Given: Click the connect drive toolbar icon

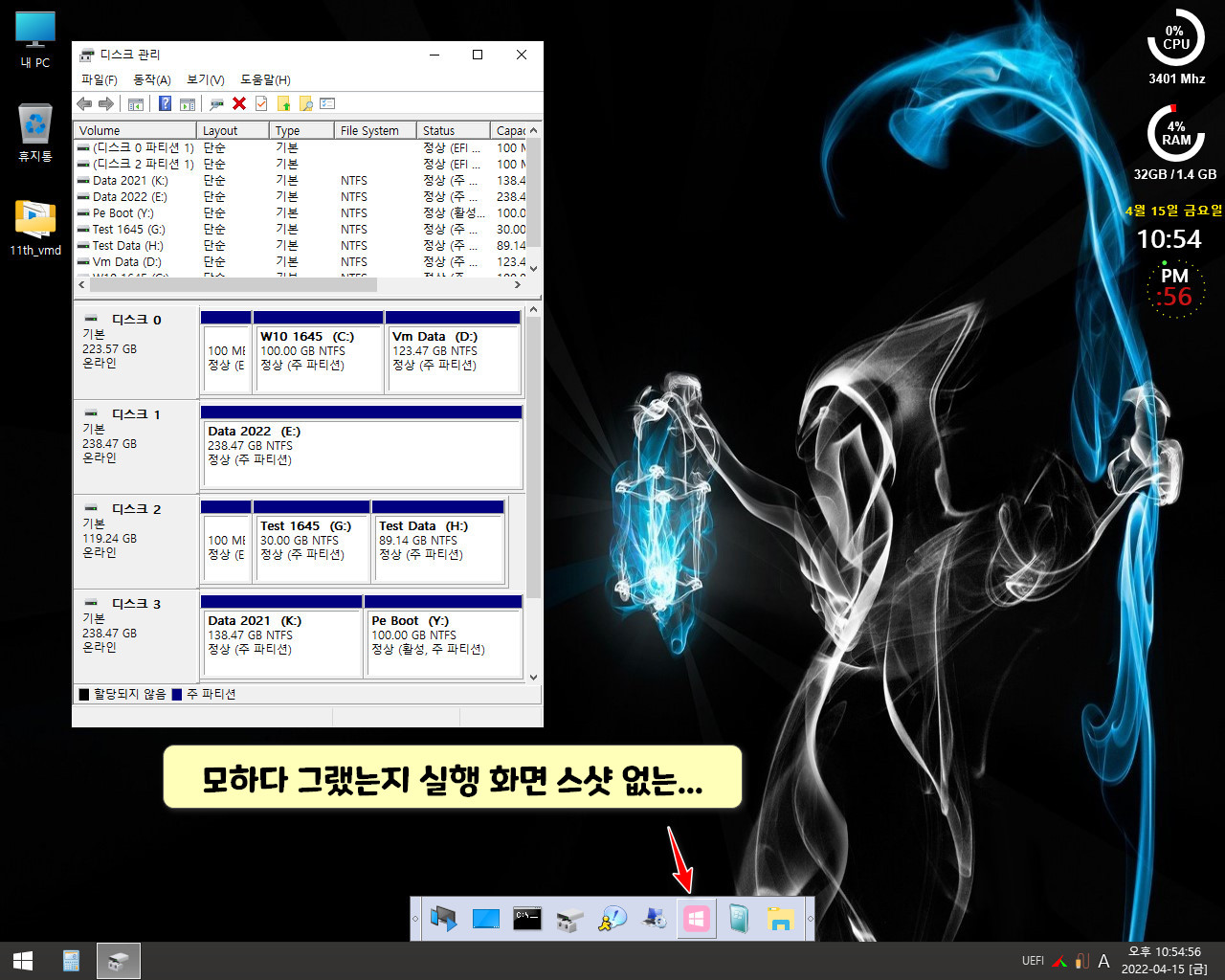Looking at the screenshot, I should (x=217, y=103).
